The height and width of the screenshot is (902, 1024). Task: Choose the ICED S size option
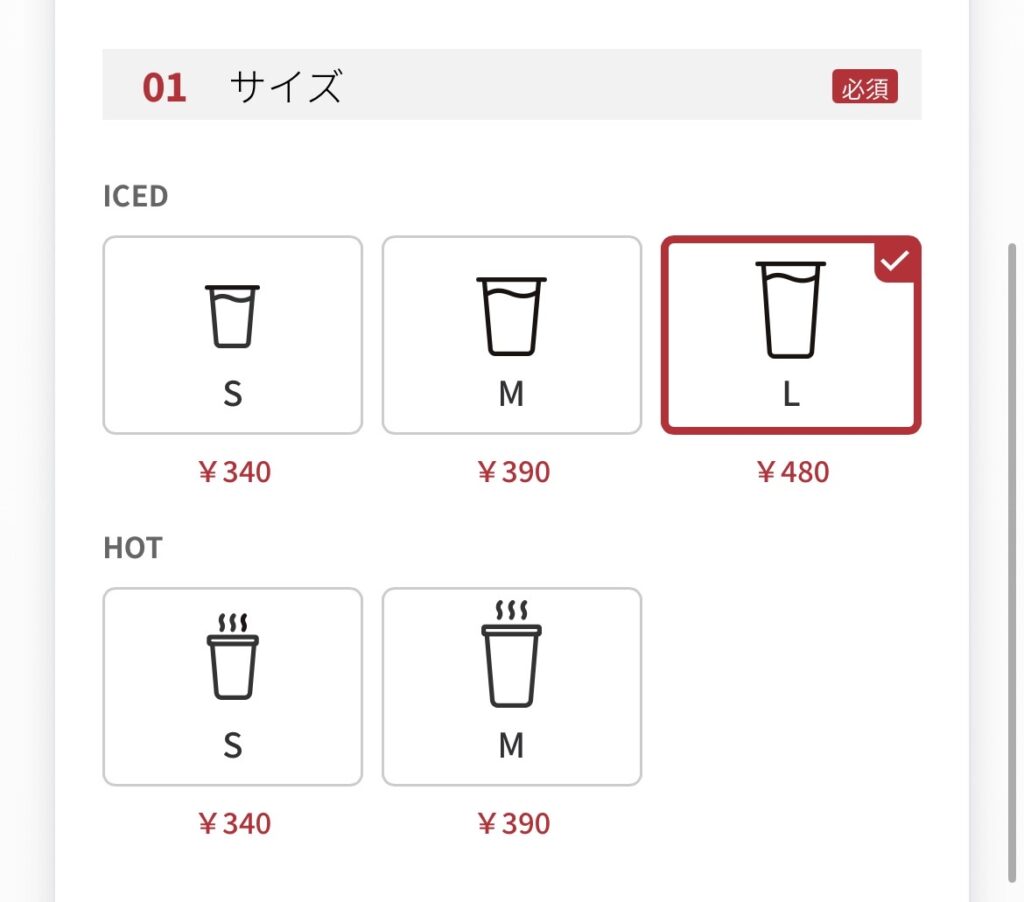coord(232,333)
